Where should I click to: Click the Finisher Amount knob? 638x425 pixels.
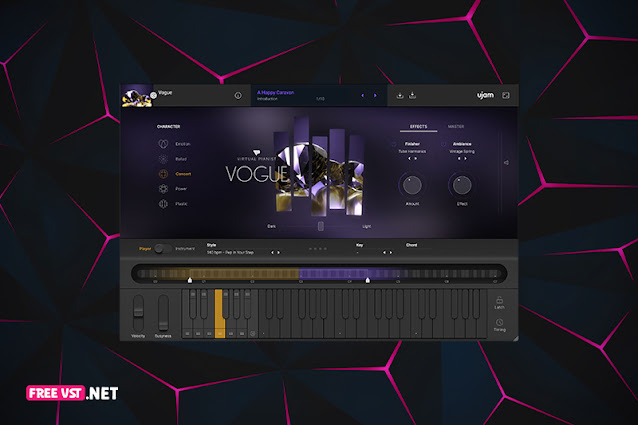[x=412, y=185]
